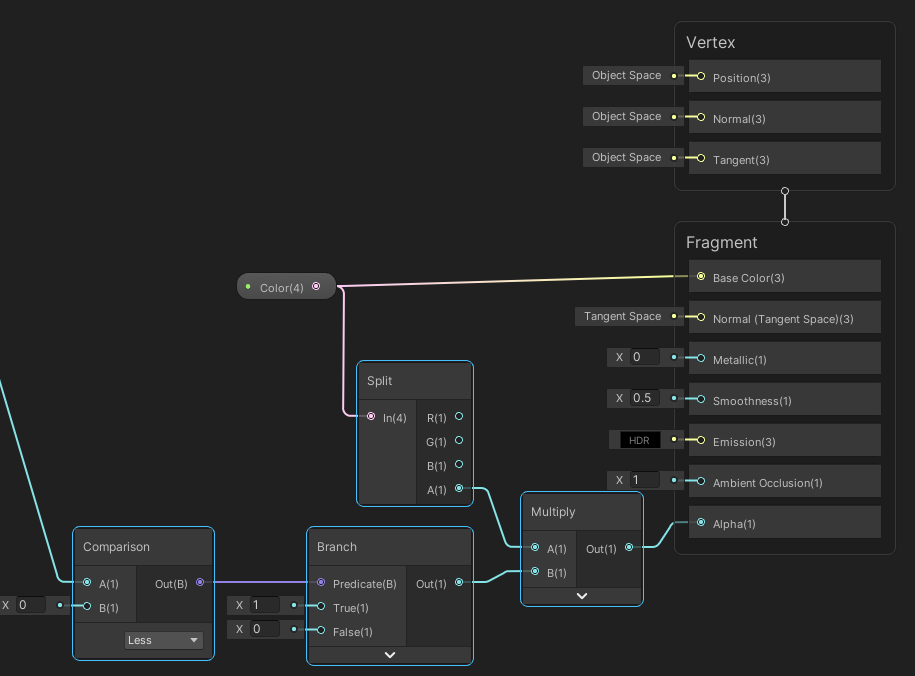The height and width of the screenshot is (676, 915).
Task: Expand the Branch node's collapse chevron
Action: [390, 655]
